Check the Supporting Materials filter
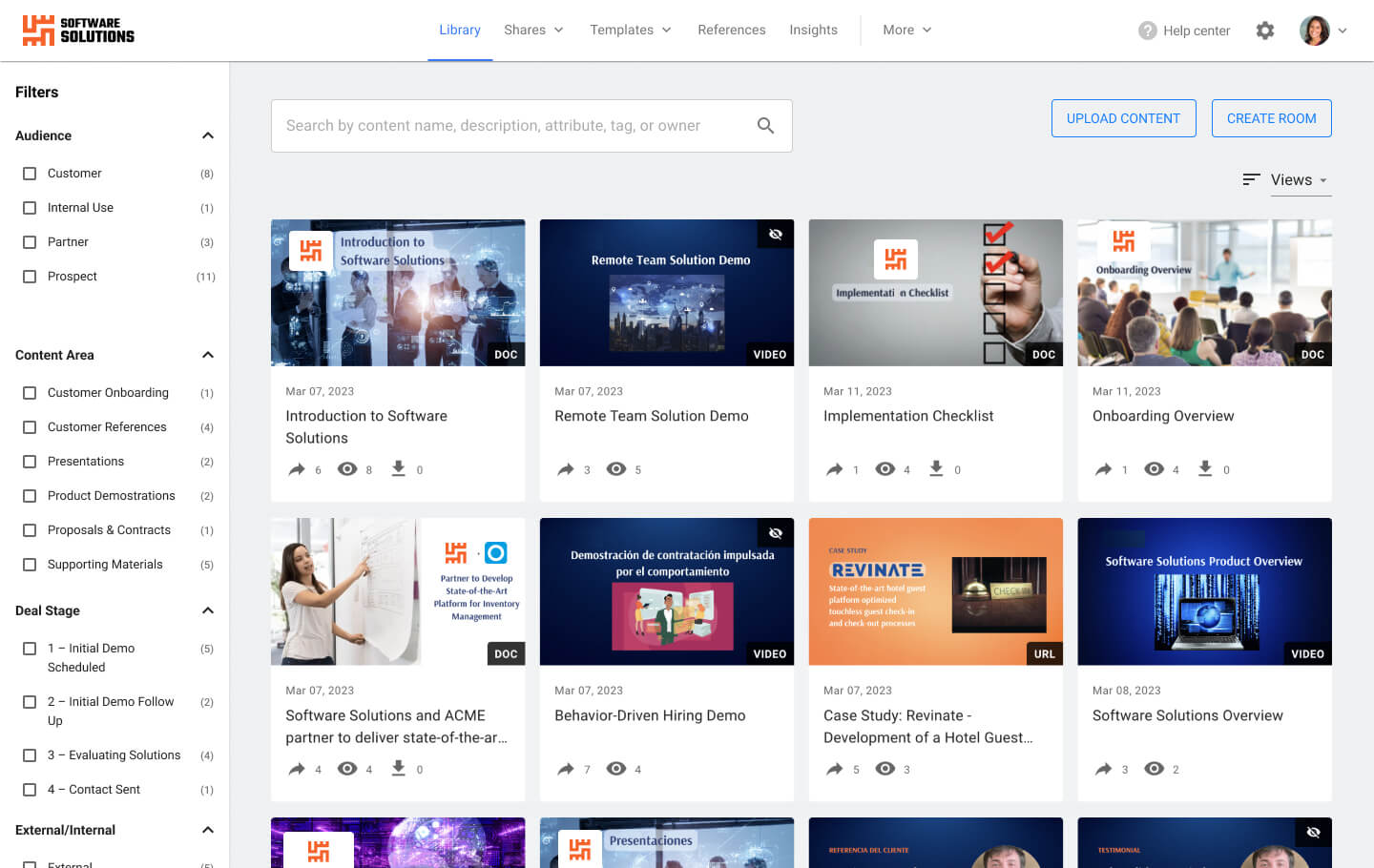This screenshot has height=868, width=1374. tap(29, 564)
